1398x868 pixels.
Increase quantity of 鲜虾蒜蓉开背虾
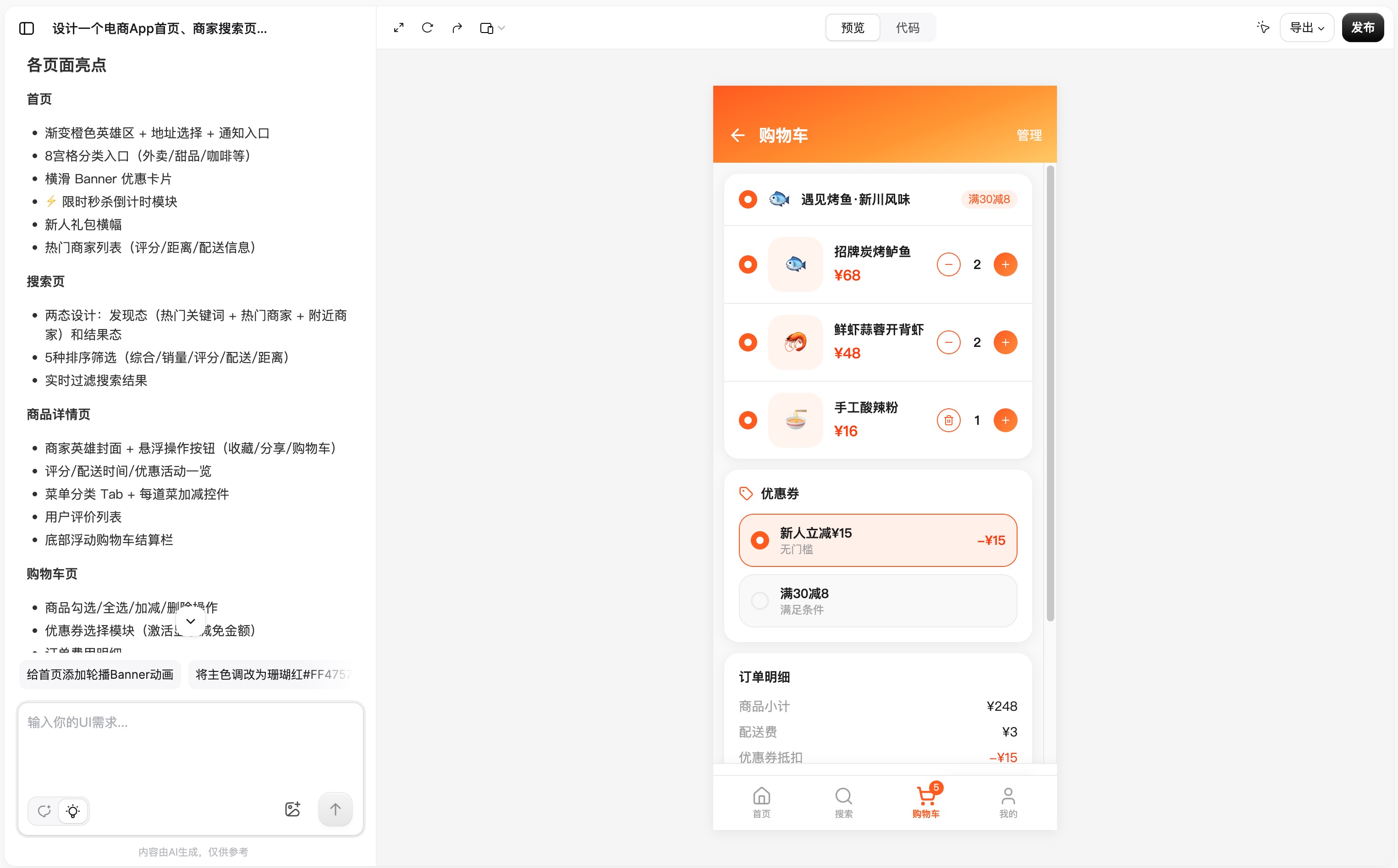[1005, 343]
